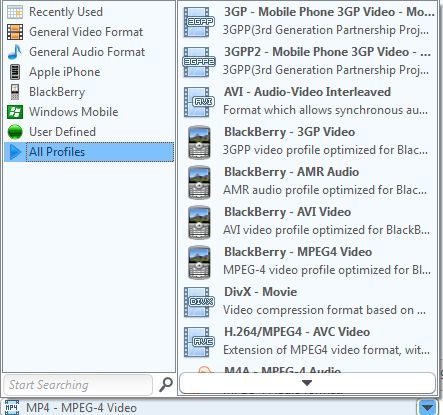Select General Audio Format category
Screen dimensions: 443x415
pyautogui.click(x=89, y=52)
